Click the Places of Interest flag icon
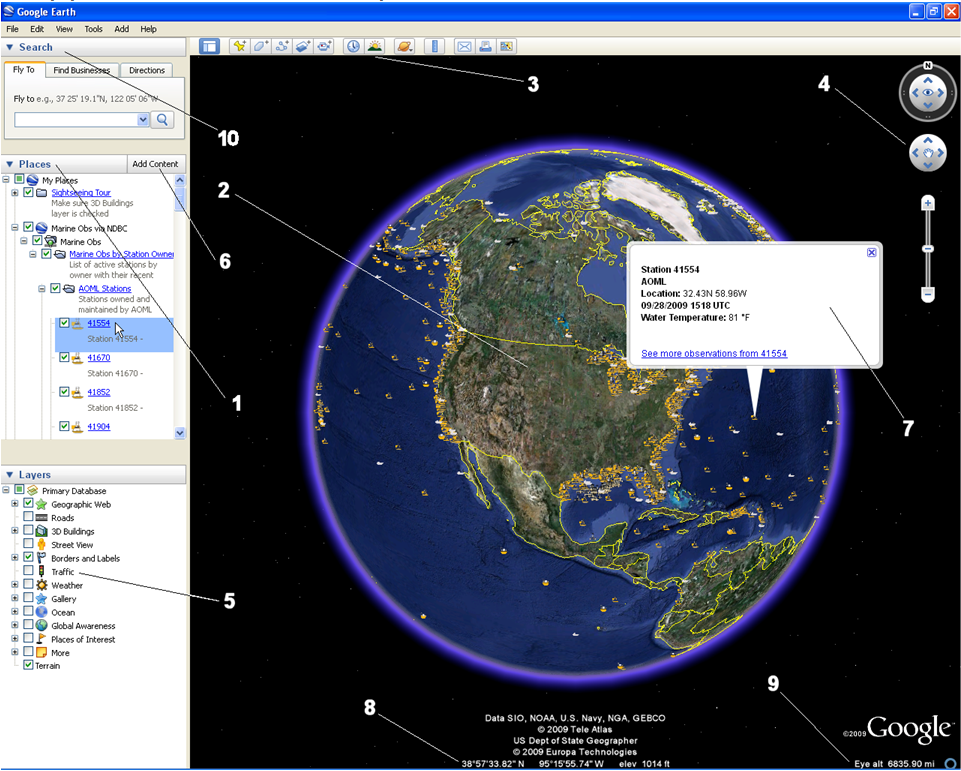This screenshot has height=771, width=961. pyautogui.click(x=41, y=639)
